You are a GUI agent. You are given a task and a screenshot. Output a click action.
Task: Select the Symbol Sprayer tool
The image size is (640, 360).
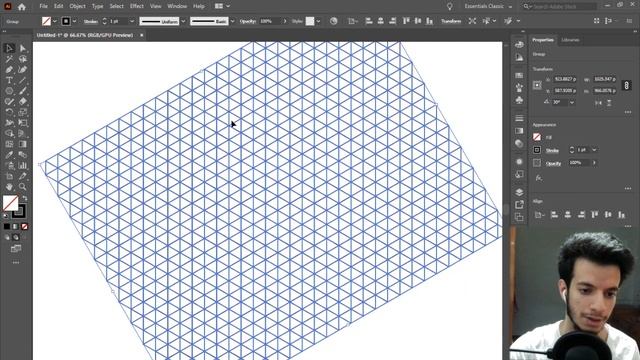(x=9, y=166)
